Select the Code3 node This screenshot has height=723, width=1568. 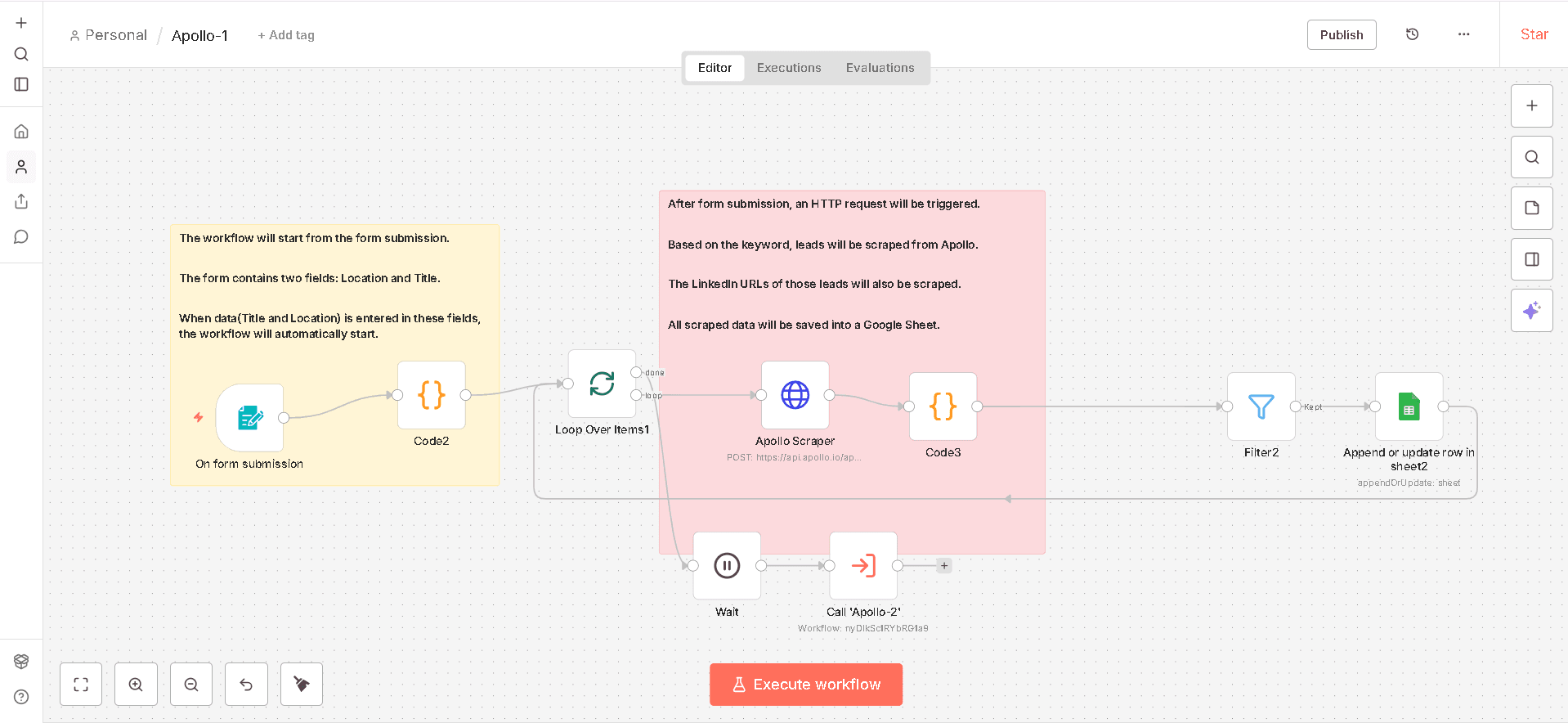[943, 406]
